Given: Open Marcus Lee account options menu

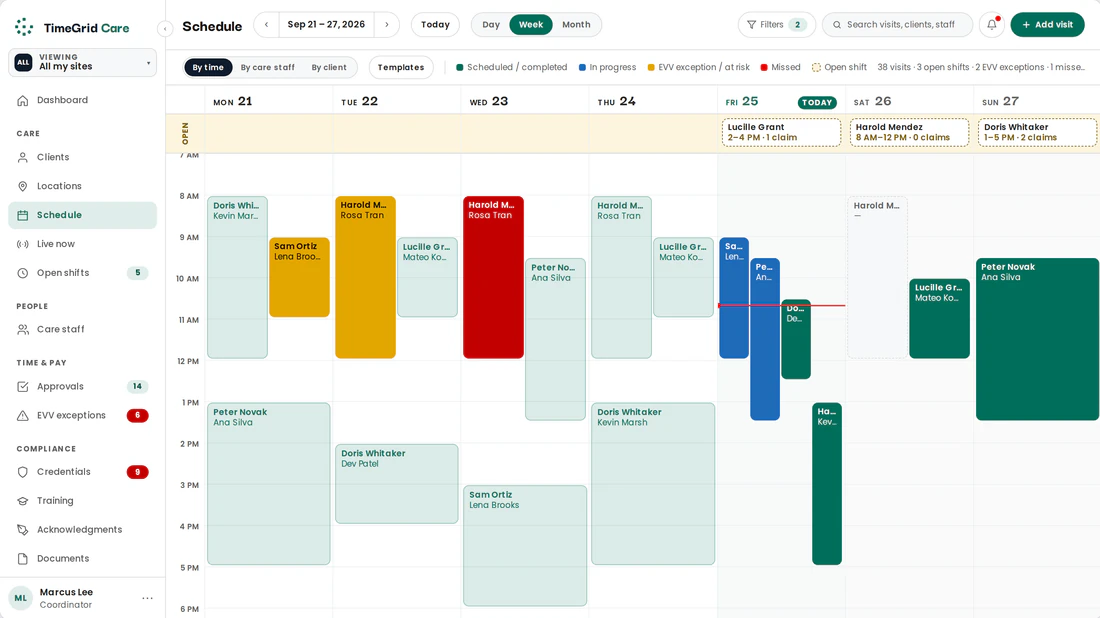Looking at the screenshot, I should 147,598.
